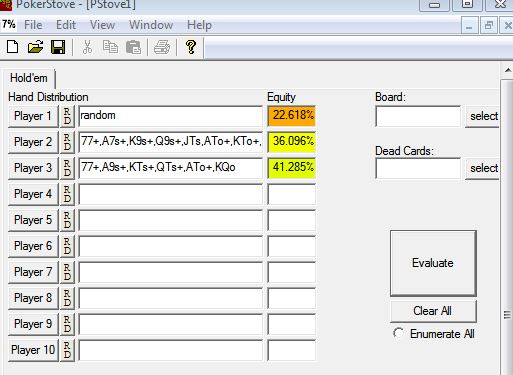Click the empty Player 10 hand field
513x375 pixels.
tap(170, 350)
